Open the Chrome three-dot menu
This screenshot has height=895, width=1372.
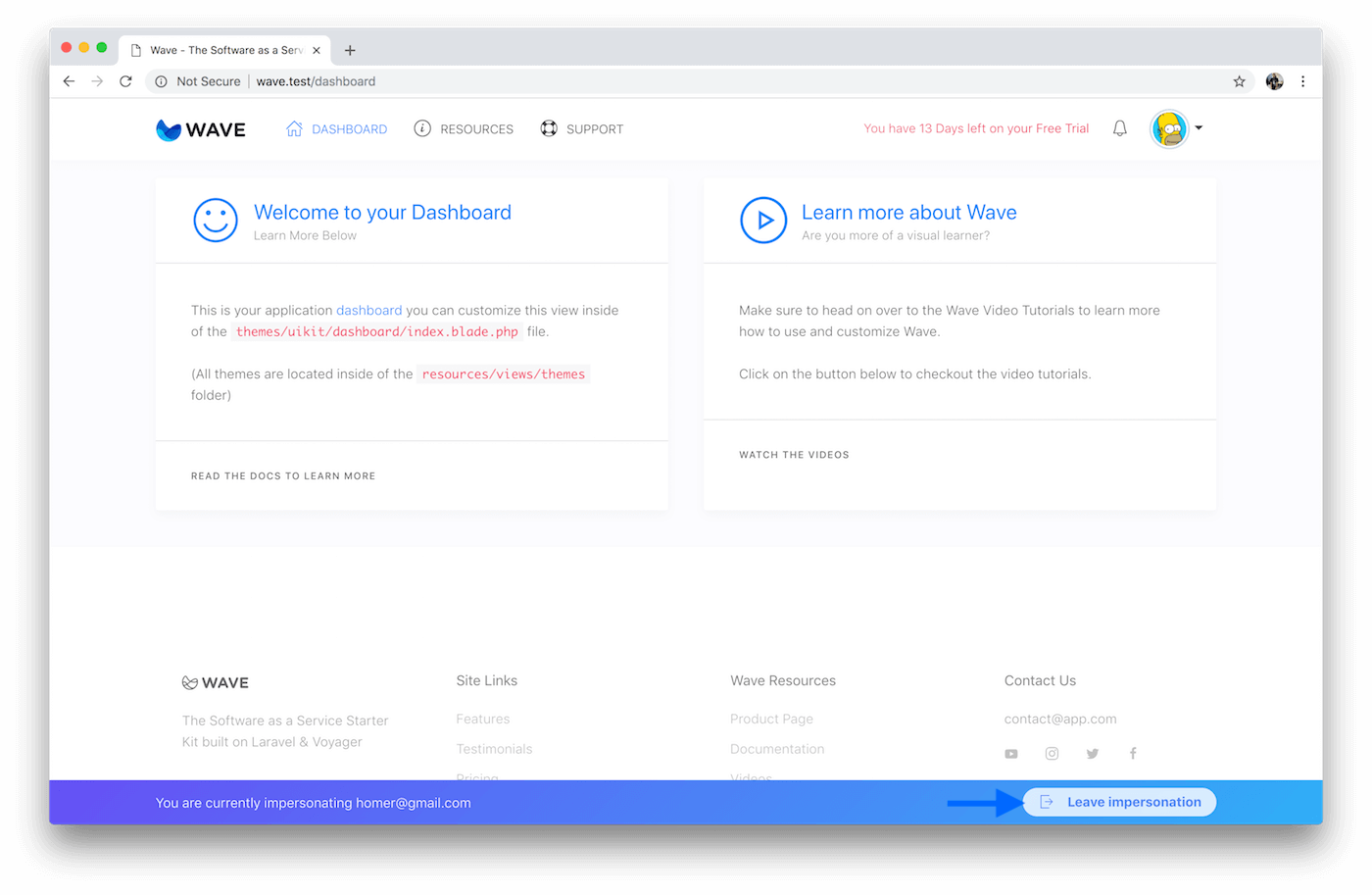1302,81
